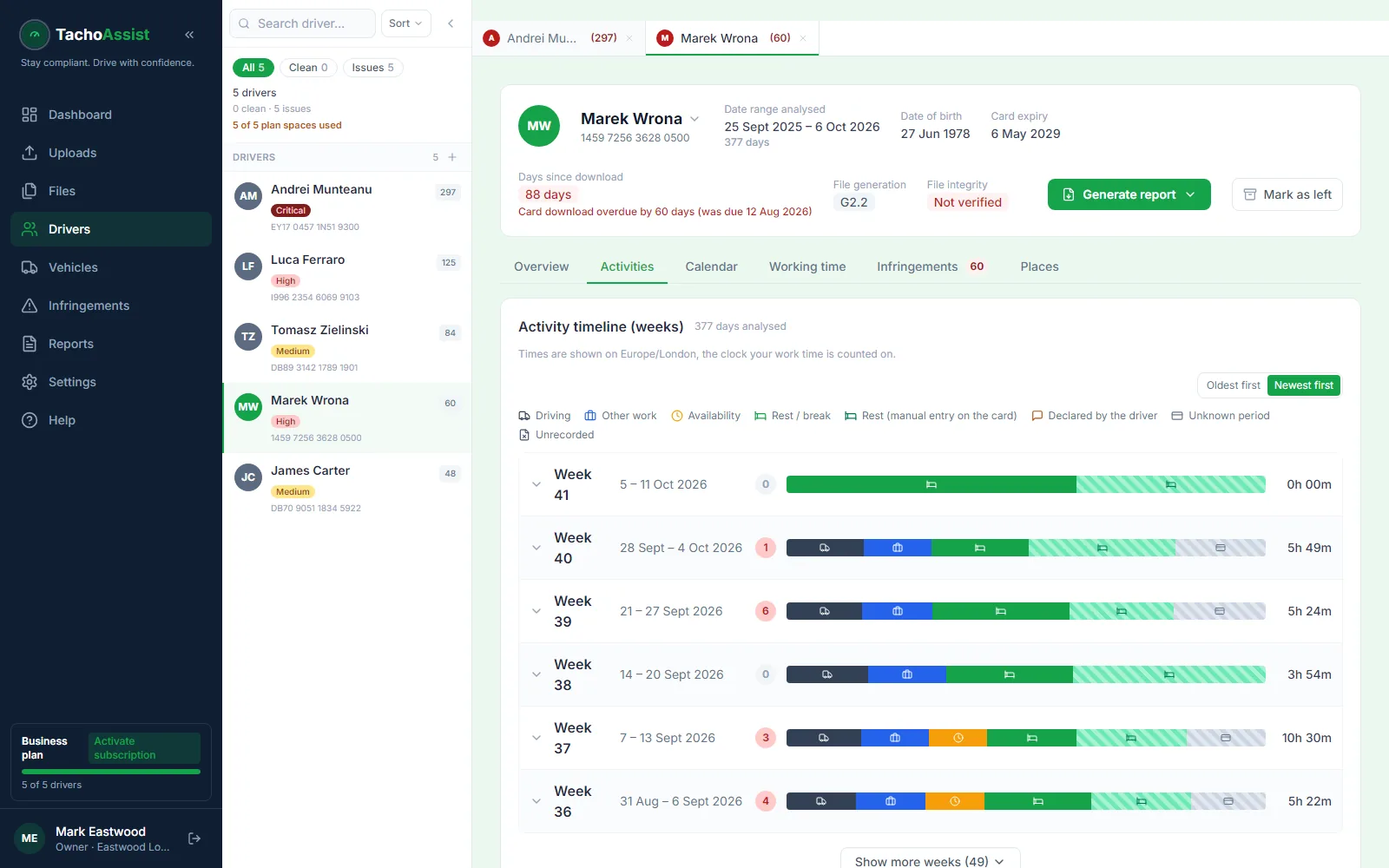Expand the Week 40 row chevron
This screenshot has height=868, width=1389.
pyautogui.click(x=537, y=548)
